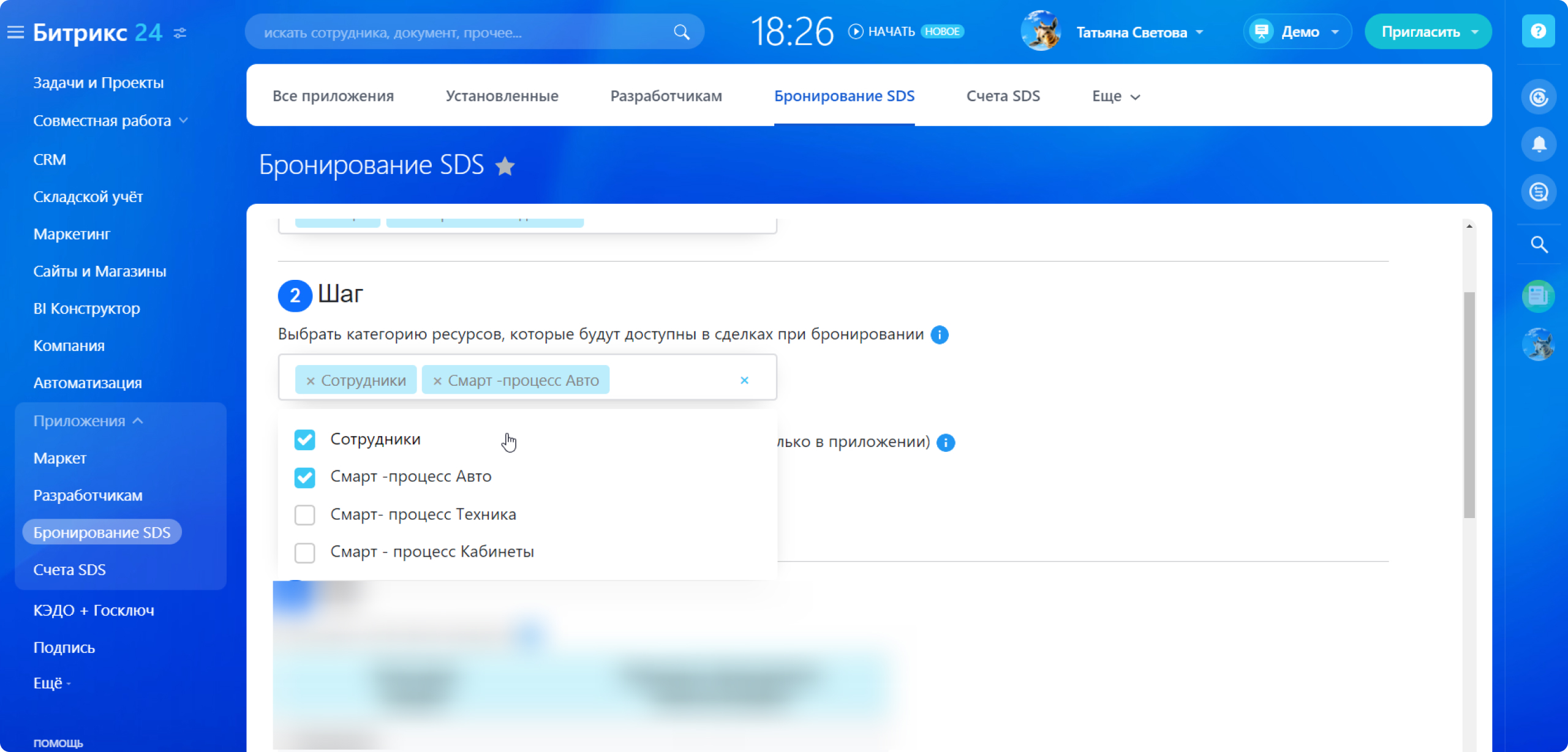The width and height of the screenshot is (1568, 752).
Task: Remove the Смарт -процесс Авто tag
Action: point(437,381)
